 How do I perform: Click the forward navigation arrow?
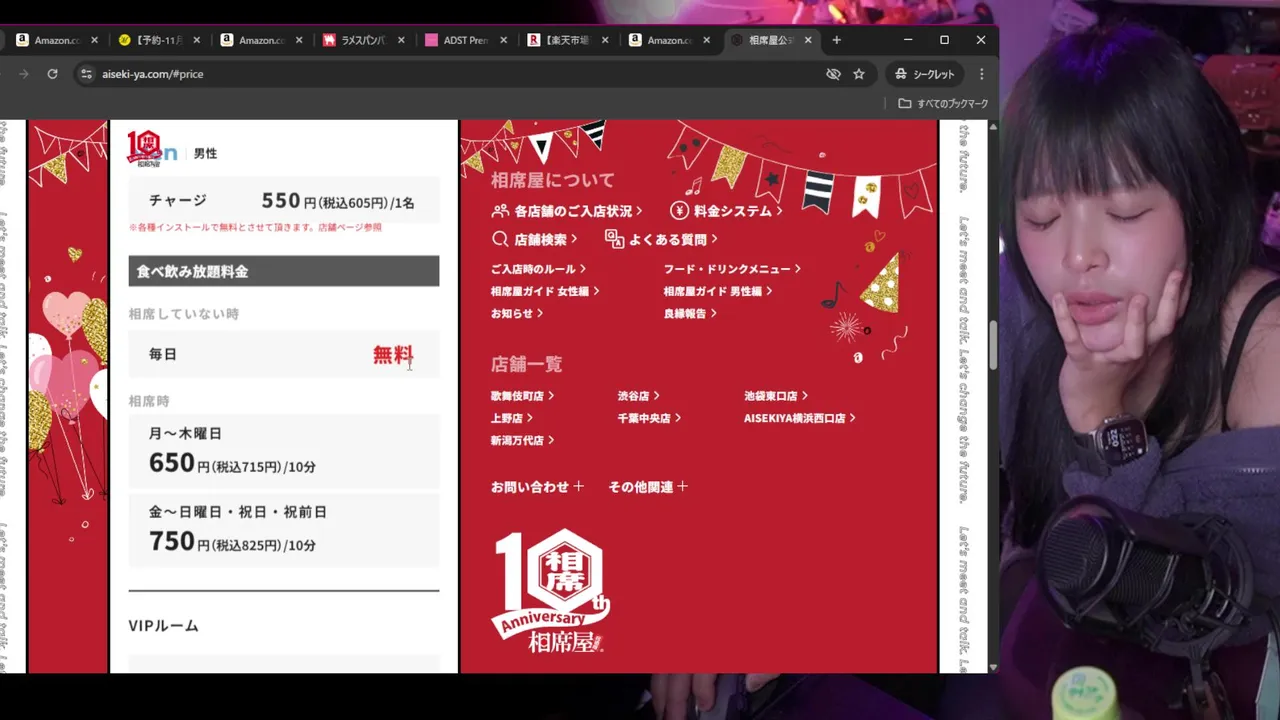tap(24, 74)
